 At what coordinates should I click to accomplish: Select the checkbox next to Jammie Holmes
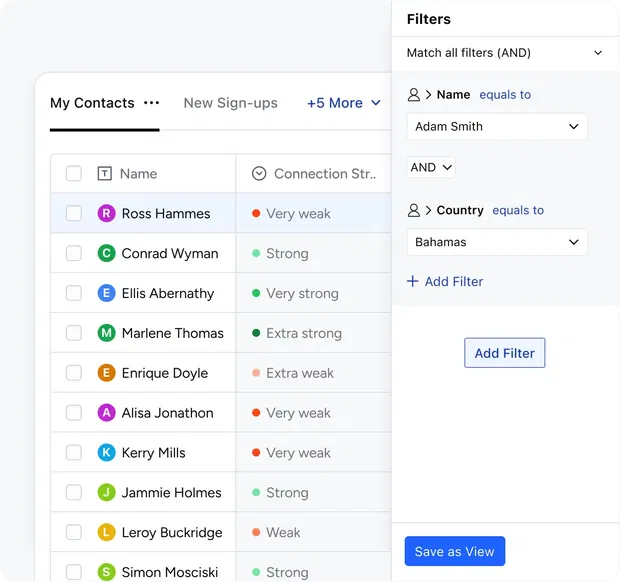tap(74, 493)
